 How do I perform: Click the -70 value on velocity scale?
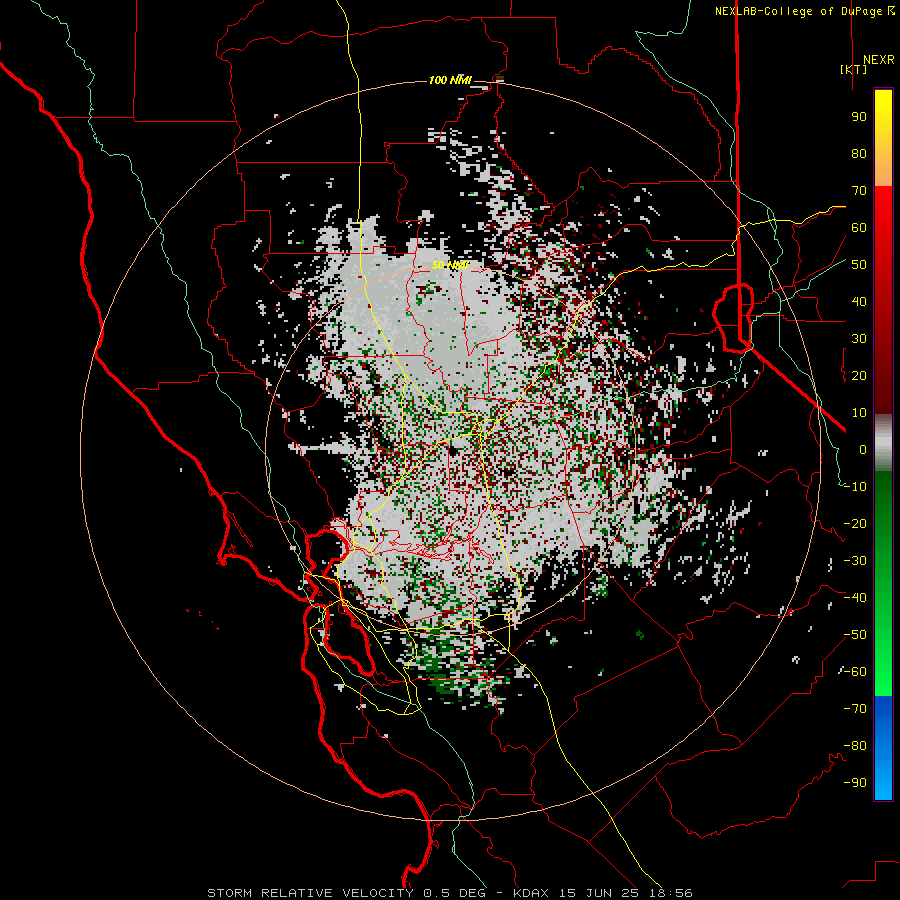(855, 709)
